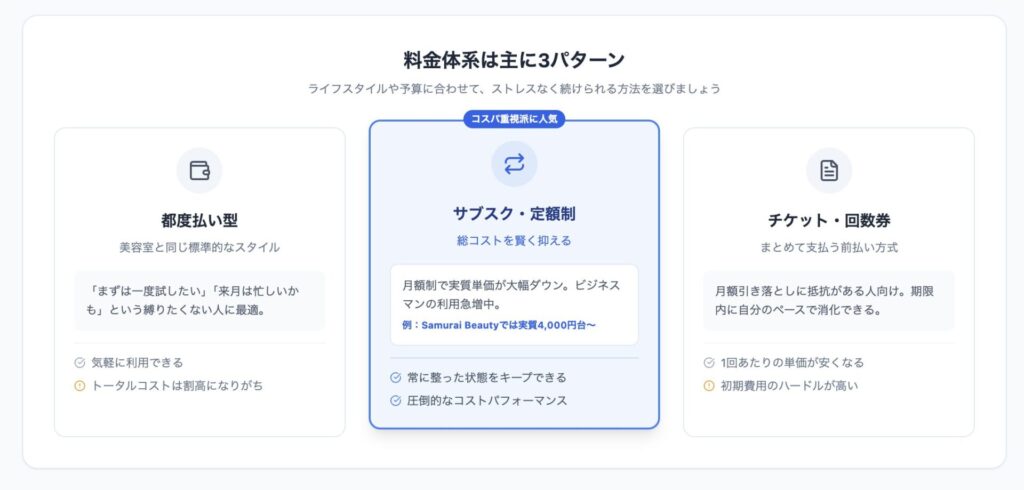The height and width of the screenshot is (490, 1024).
Task: Click check icon beside 常に整った状態をキープできる
Action: [395, 377]
